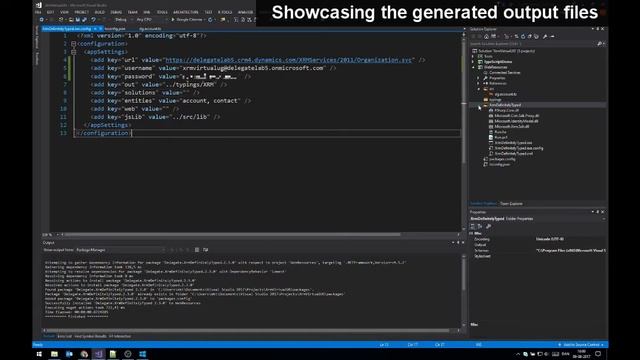Open the TOOLS menu
This screenshot has width=640, height=360.
coord(162,12)
